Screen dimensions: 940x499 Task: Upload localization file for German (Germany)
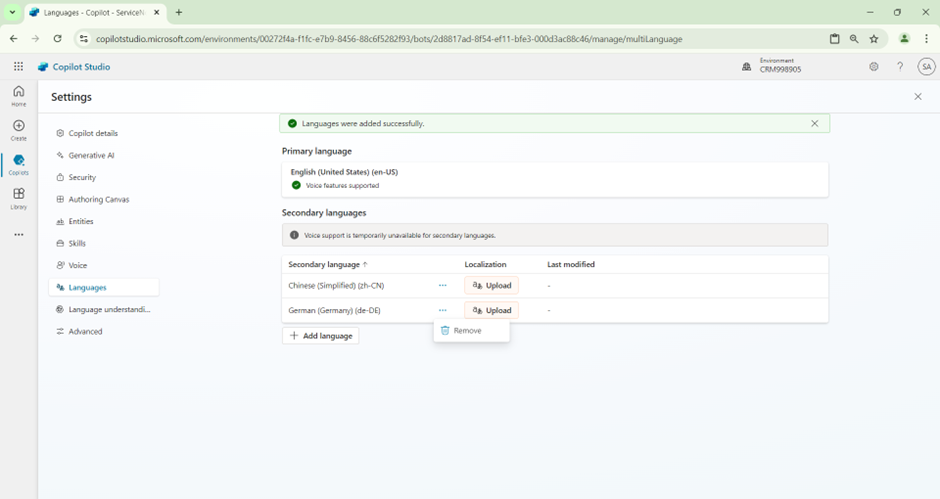491,311
